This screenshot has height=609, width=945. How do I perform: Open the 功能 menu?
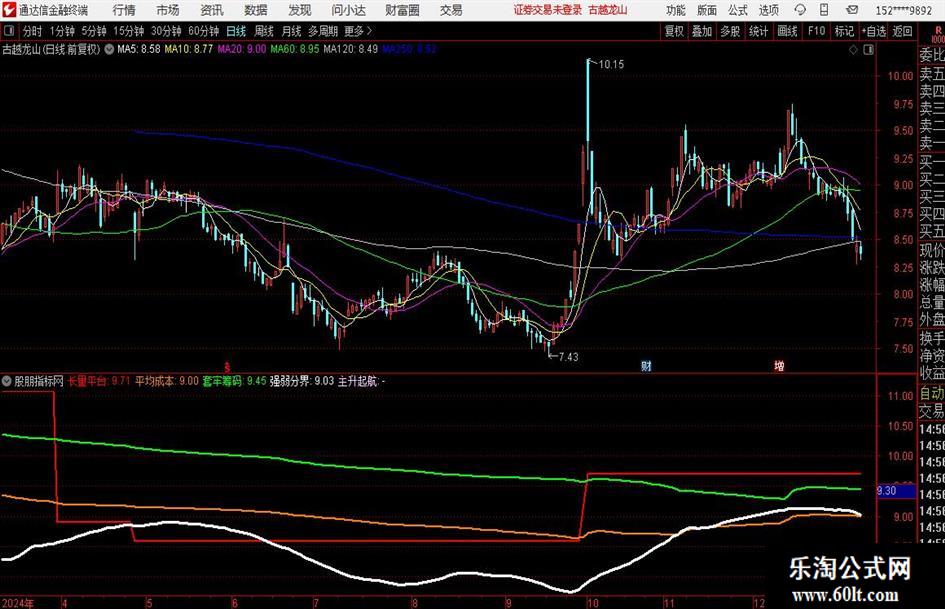676,10
